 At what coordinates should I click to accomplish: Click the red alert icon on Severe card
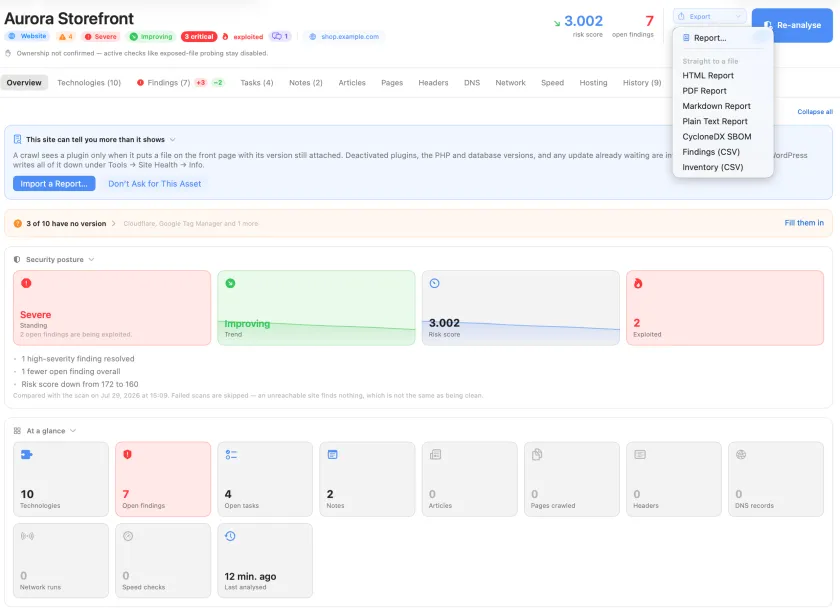[26, 283]
